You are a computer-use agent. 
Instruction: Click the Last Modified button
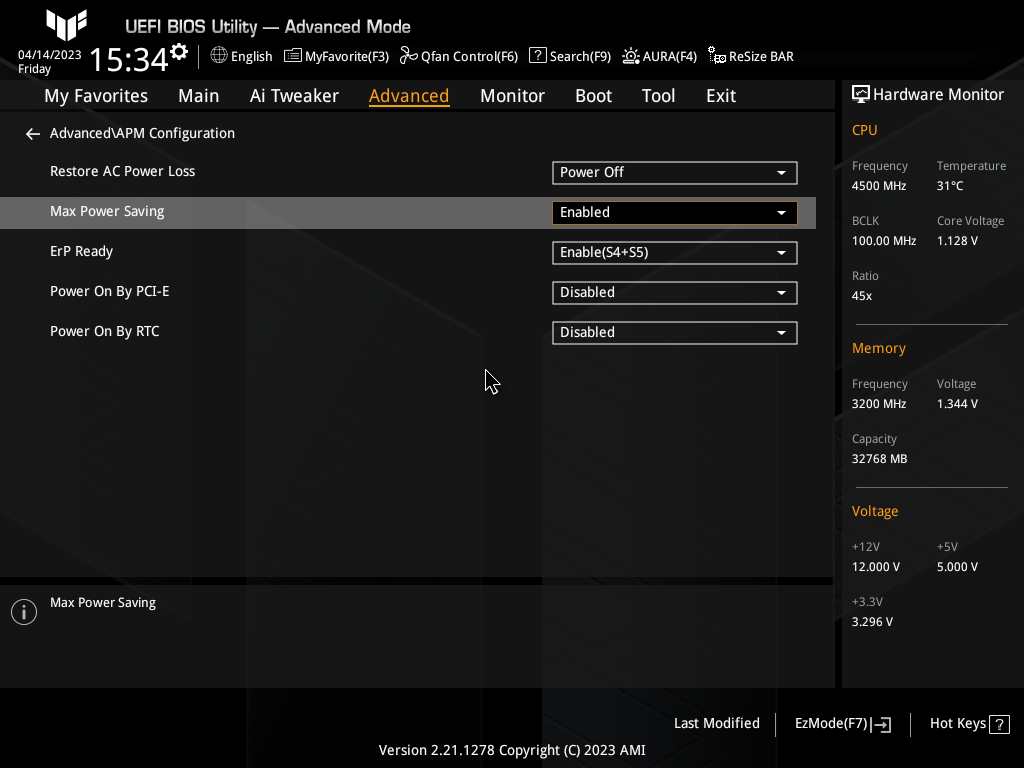[716, 724]
